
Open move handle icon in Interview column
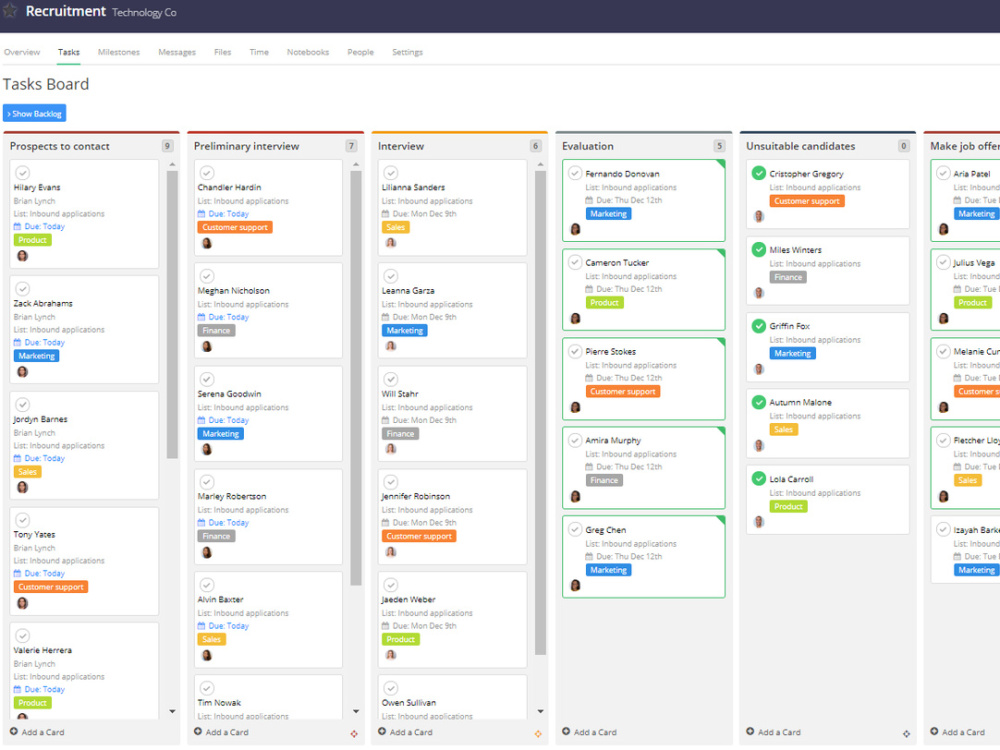pyautogui.click(x=538, y=734)
